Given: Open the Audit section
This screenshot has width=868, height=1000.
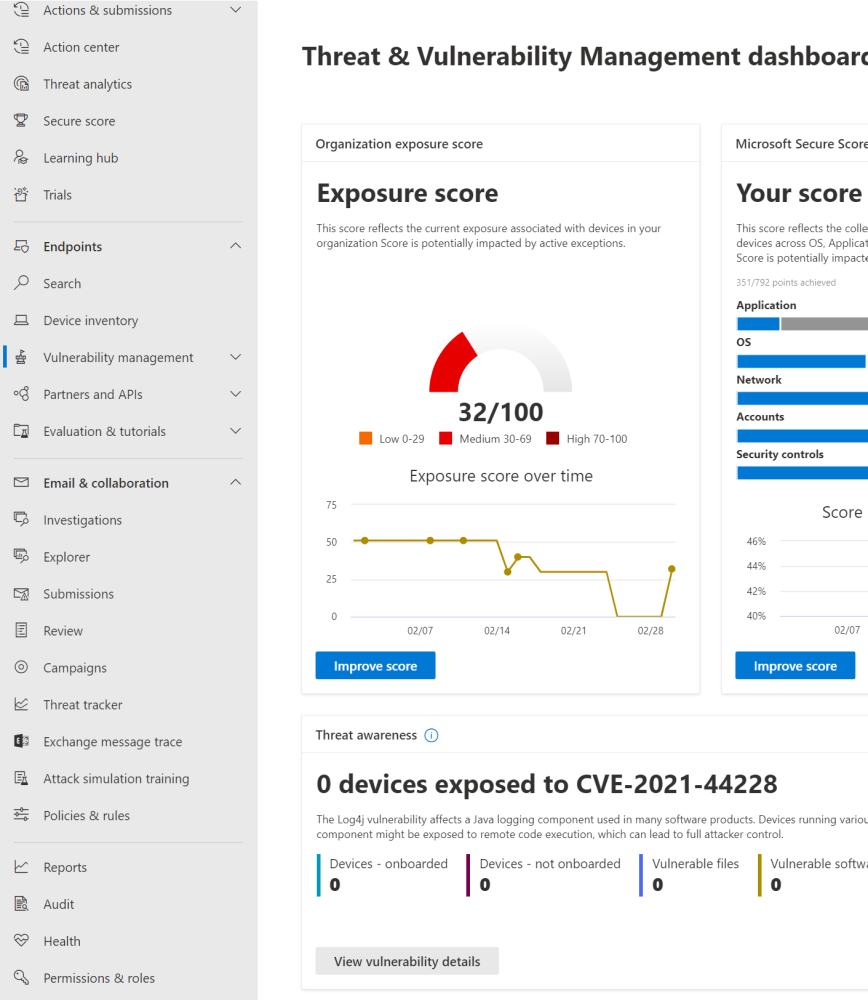Looking at the screenshot, I should pos(63,903).
